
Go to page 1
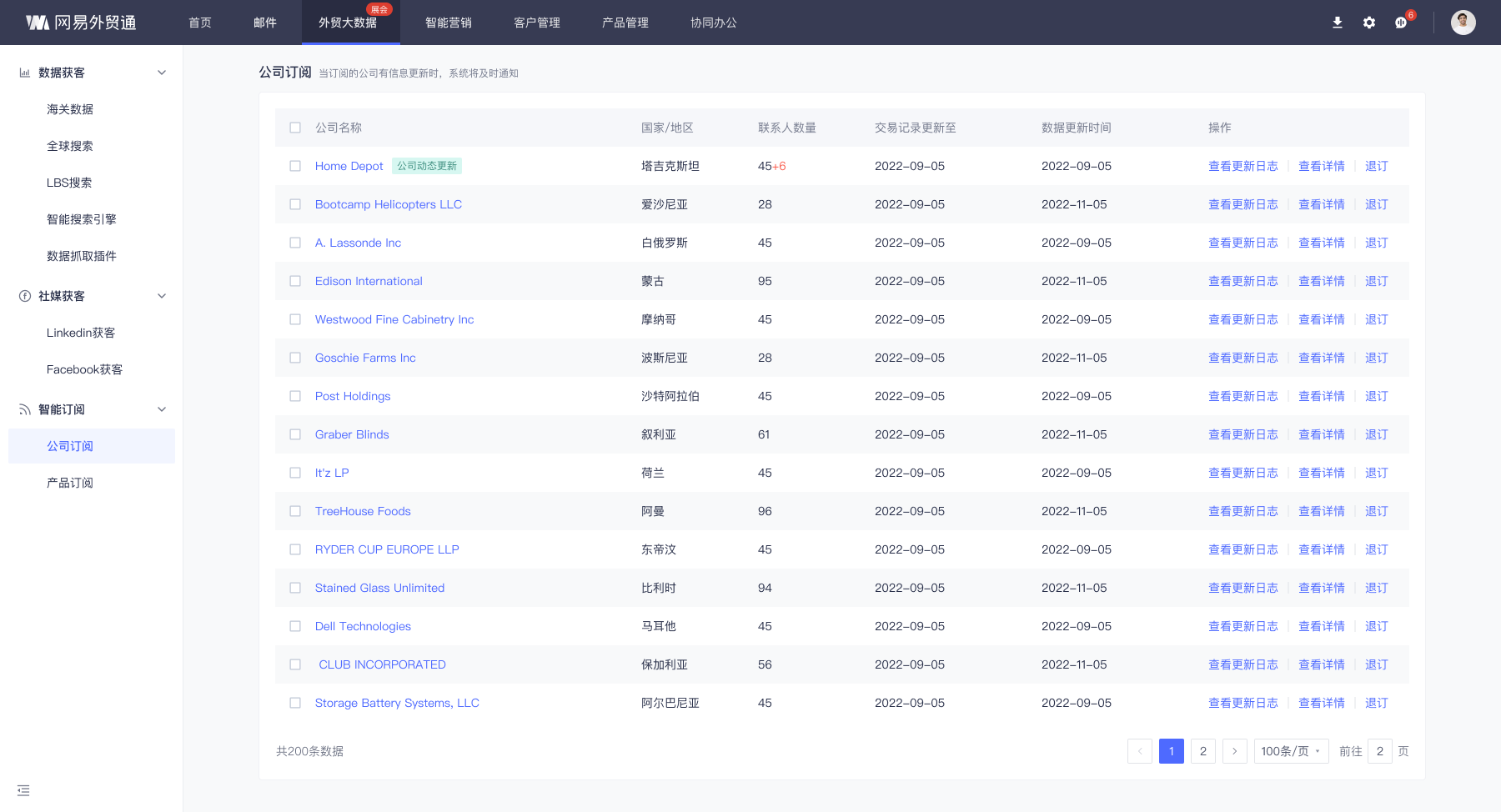(1172, 751)
